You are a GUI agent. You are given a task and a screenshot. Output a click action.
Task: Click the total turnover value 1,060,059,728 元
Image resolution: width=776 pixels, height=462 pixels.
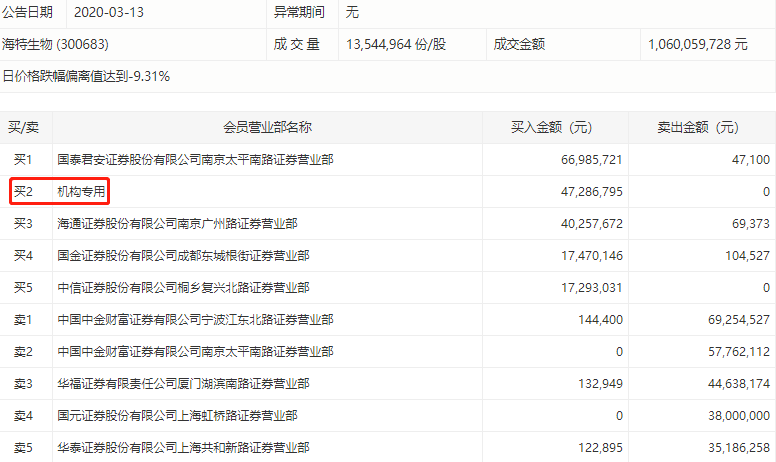pos(698,45)
